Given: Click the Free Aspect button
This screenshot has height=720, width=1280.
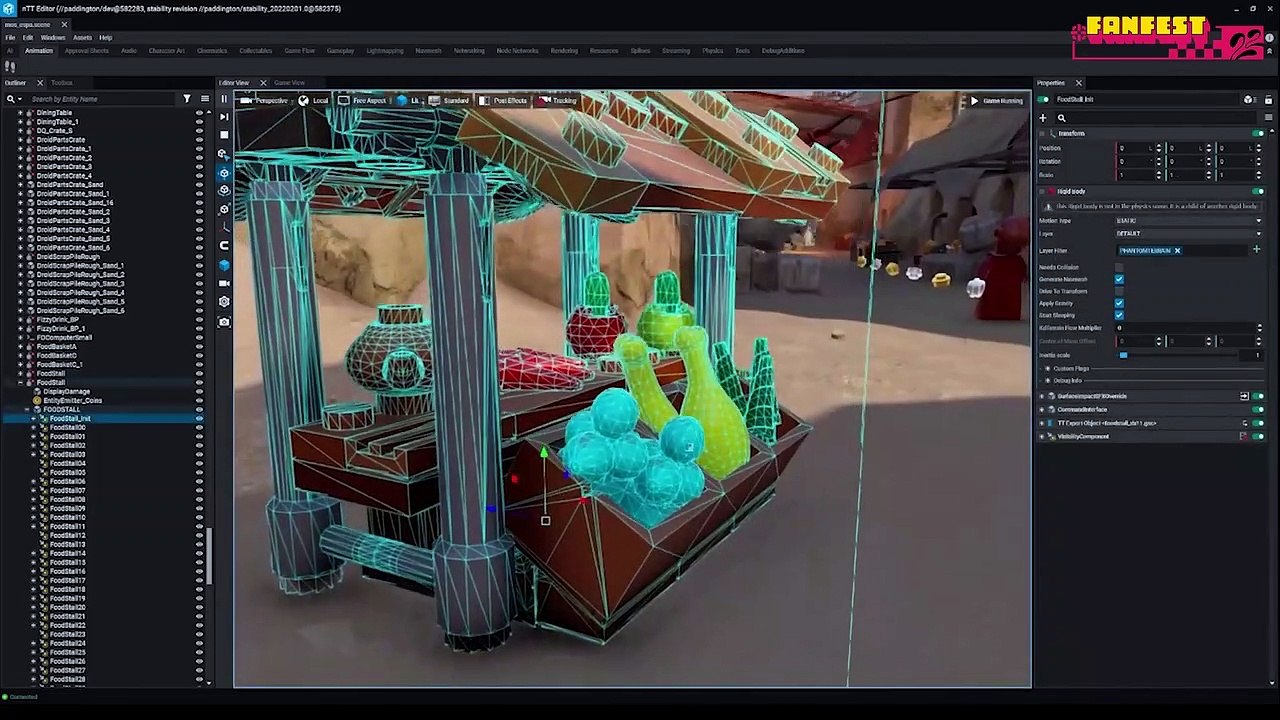Looking at the screenshot, I should pos(362,100).
